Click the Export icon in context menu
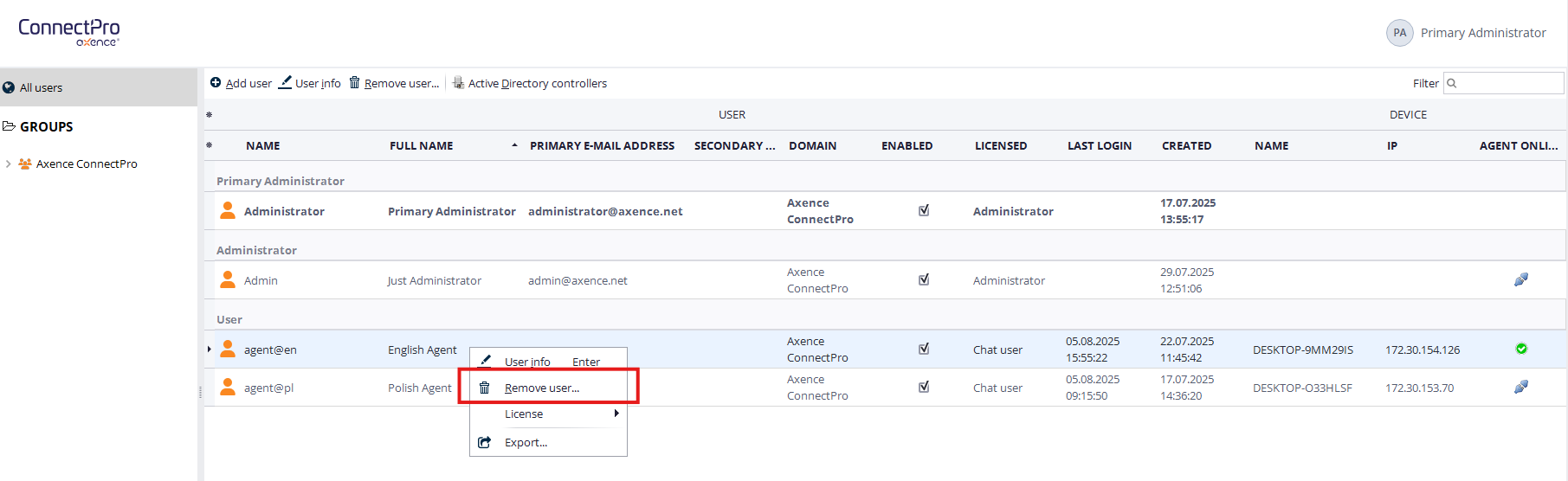Screen dimensions: 1568x481 485,442
